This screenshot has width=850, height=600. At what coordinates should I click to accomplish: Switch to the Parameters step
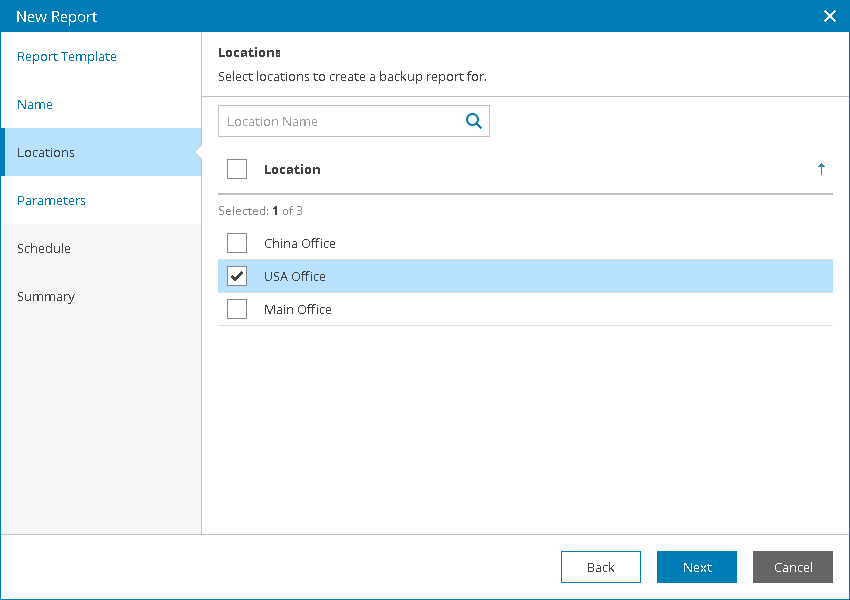51,201
